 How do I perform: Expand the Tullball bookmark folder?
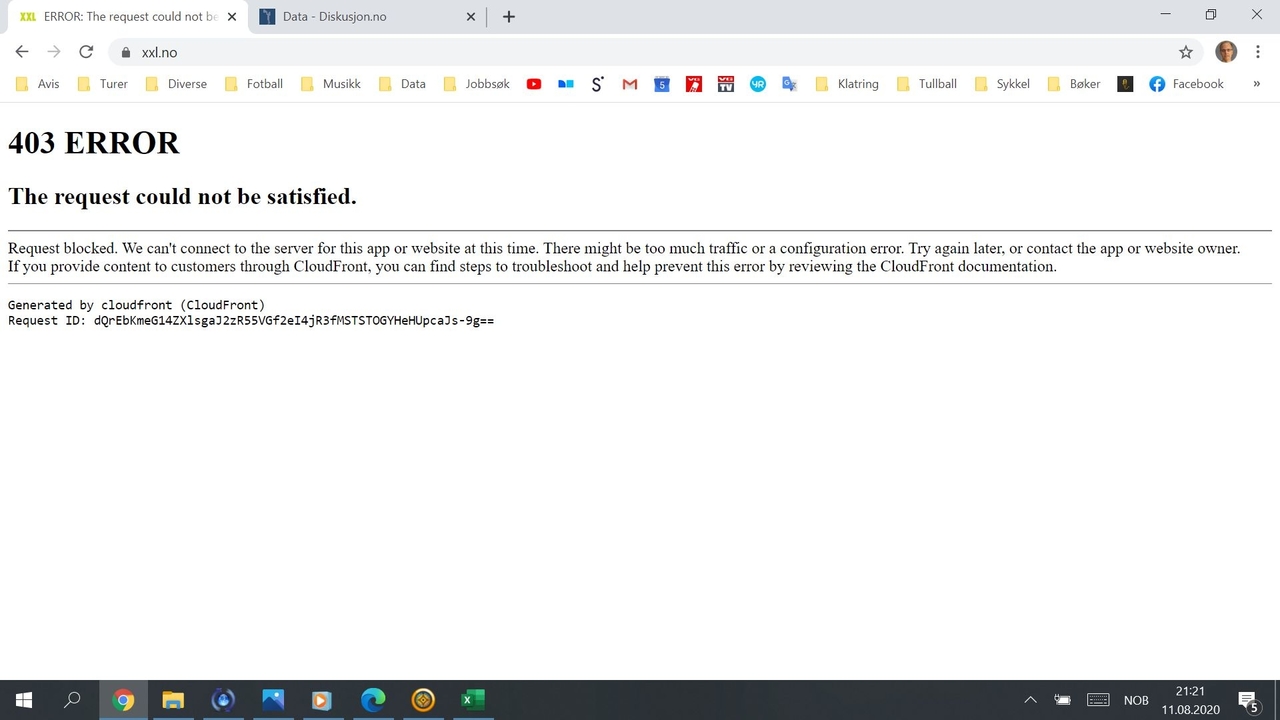coord(927,84)
